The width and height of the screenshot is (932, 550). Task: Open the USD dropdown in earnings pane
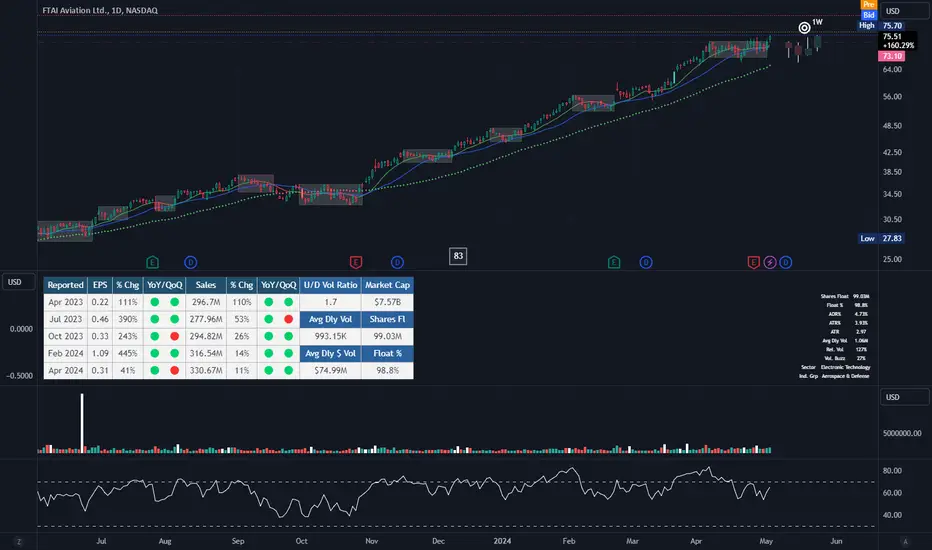[18, 282]
